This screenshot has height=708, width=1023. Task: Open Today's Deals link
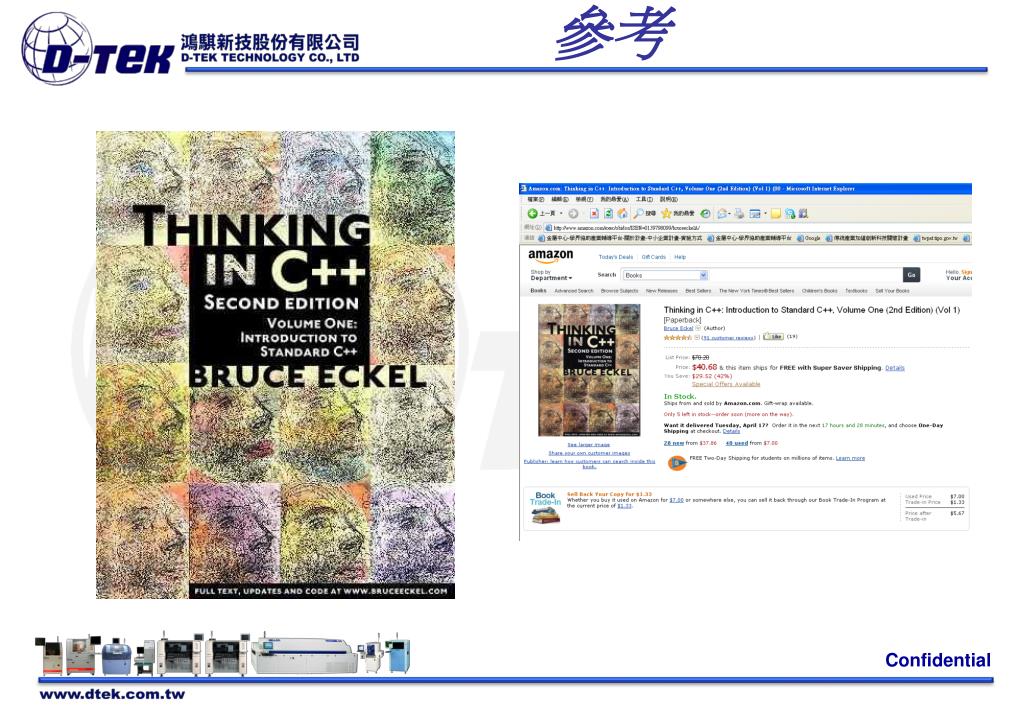pyautogui.click(x=616, y=257)
